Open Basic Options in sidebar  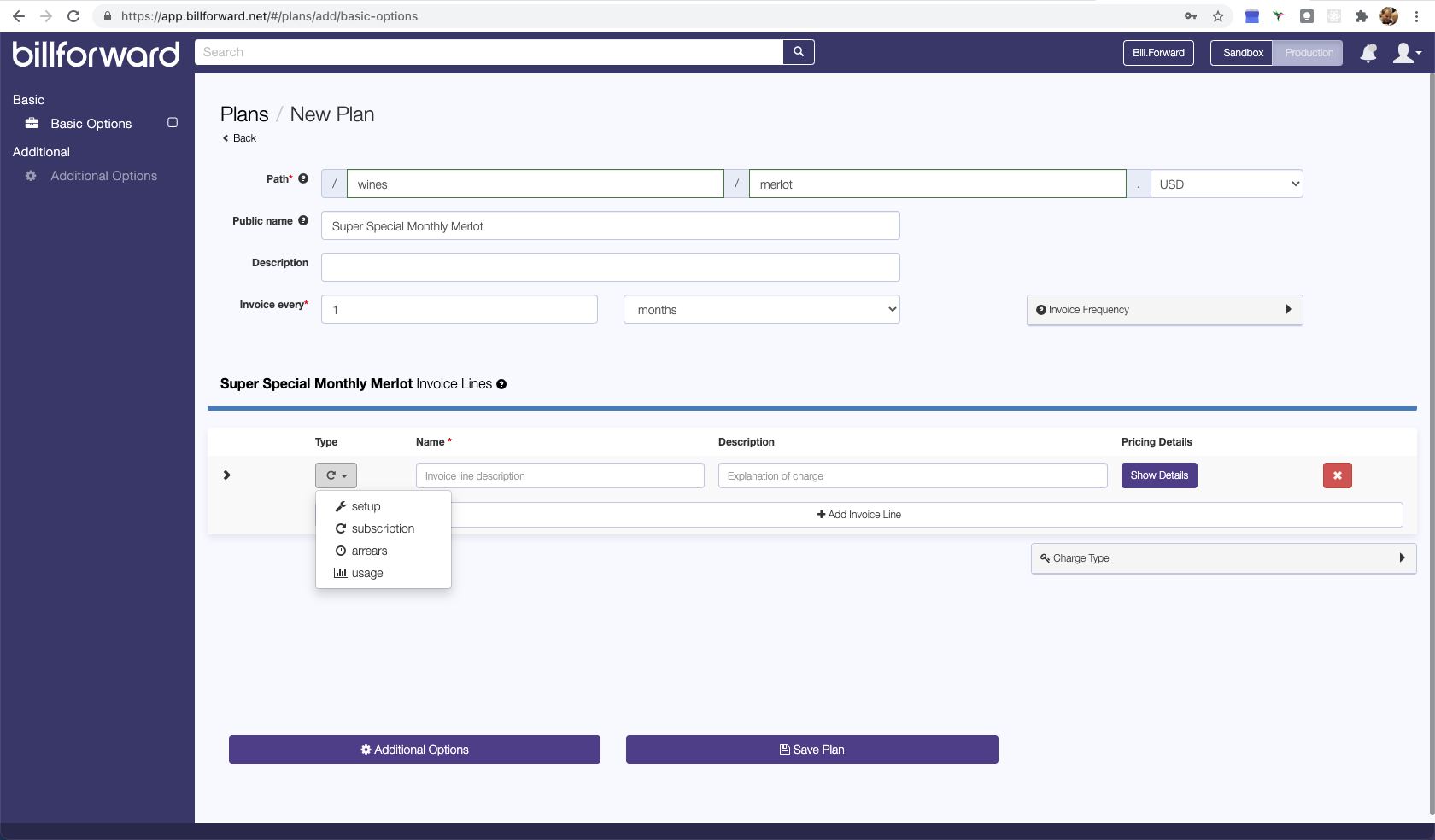pyautogui.click(x=91, y=124)
